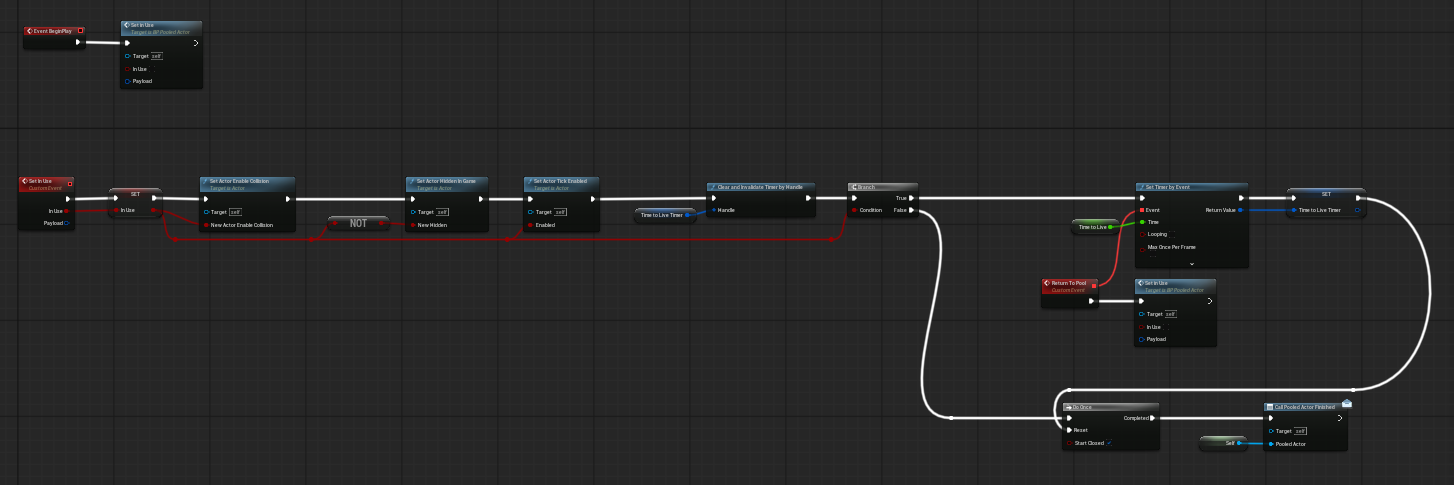The height and width of the screenshot is (485, 1454).
Task: Click the Branch node's True output pin
Action: click(x=911, y=198)
